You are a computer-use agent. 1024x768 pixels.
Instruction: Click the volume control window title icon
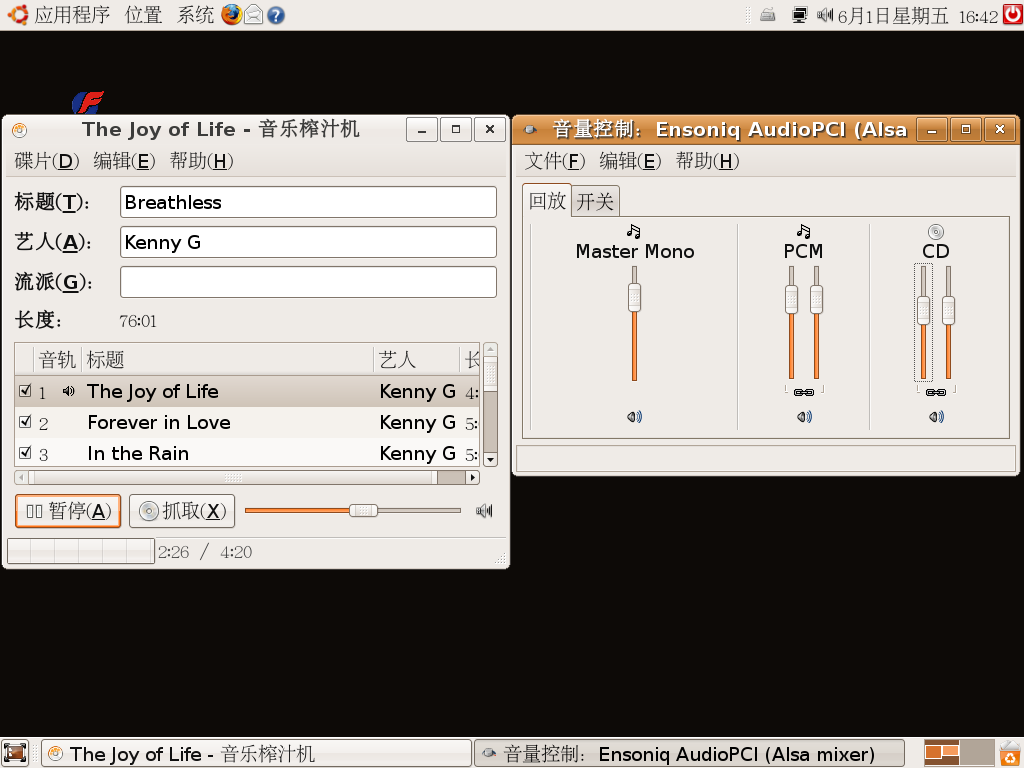click(530, 130)
